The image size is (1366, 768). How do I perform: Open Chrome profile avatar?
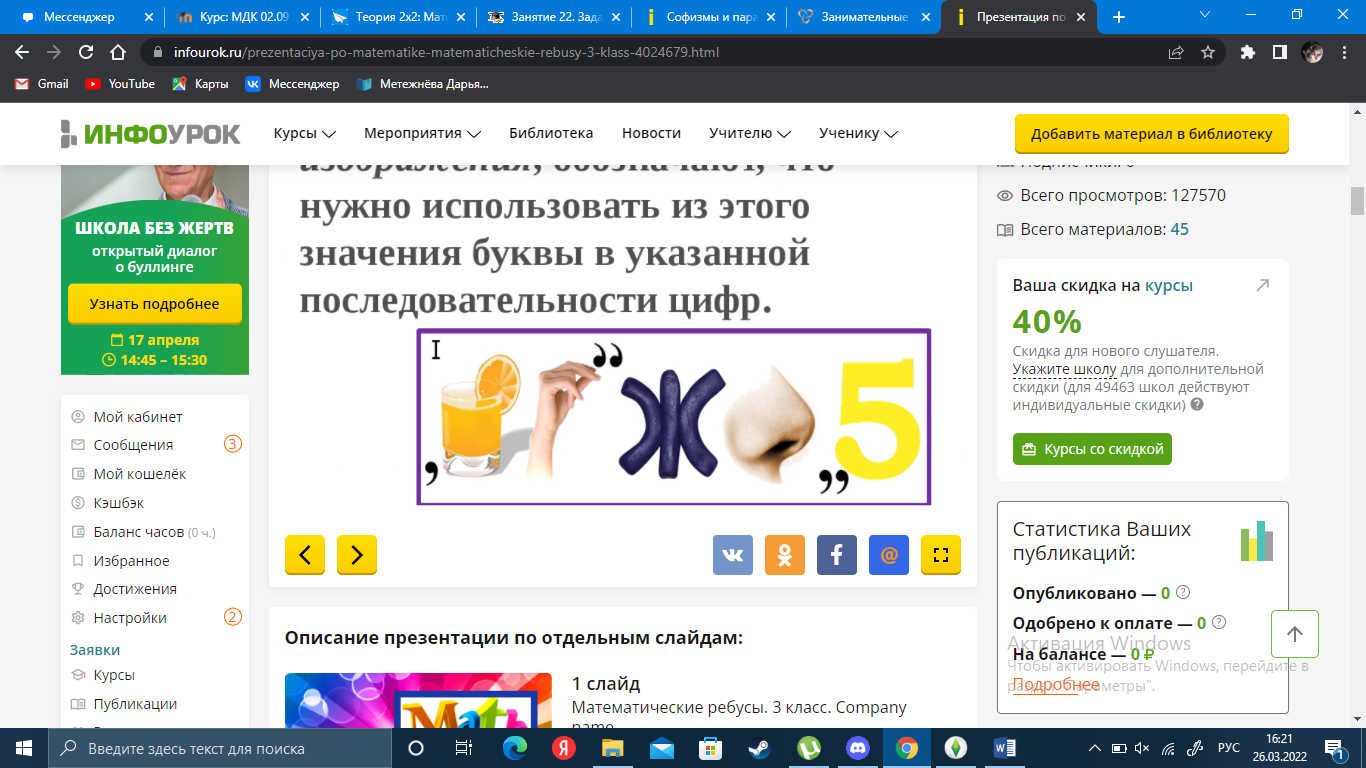pyautogui.click(x=1312, y=52)
